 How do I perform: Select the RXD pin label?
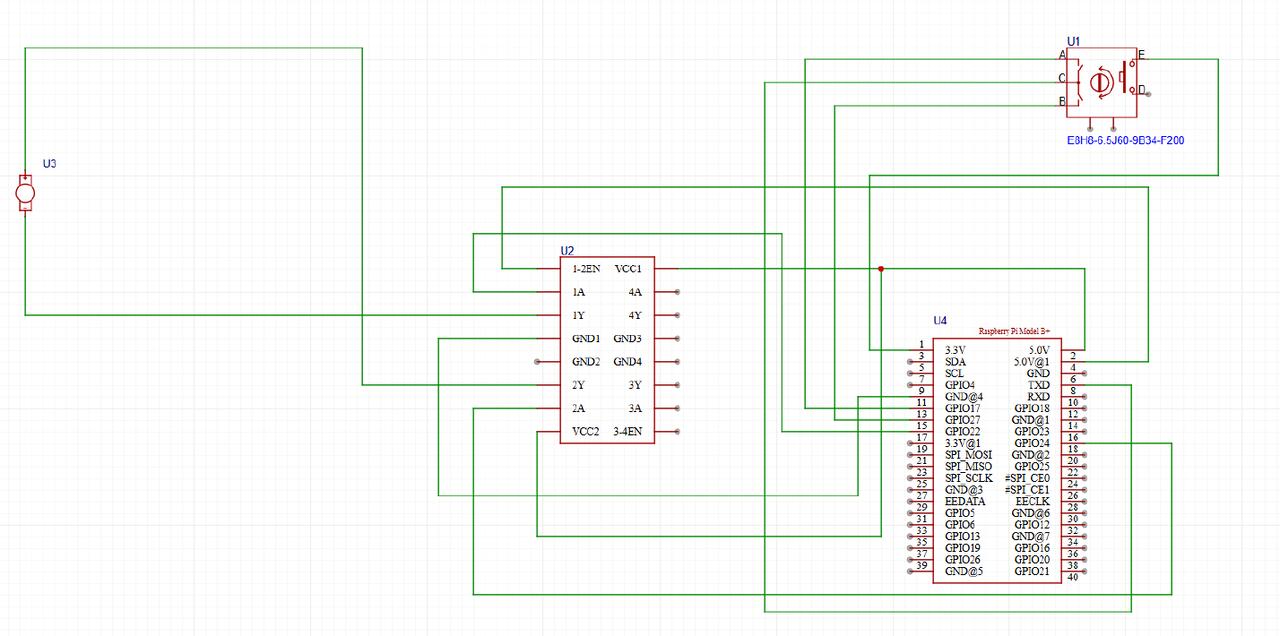(x=1039, y=397)
